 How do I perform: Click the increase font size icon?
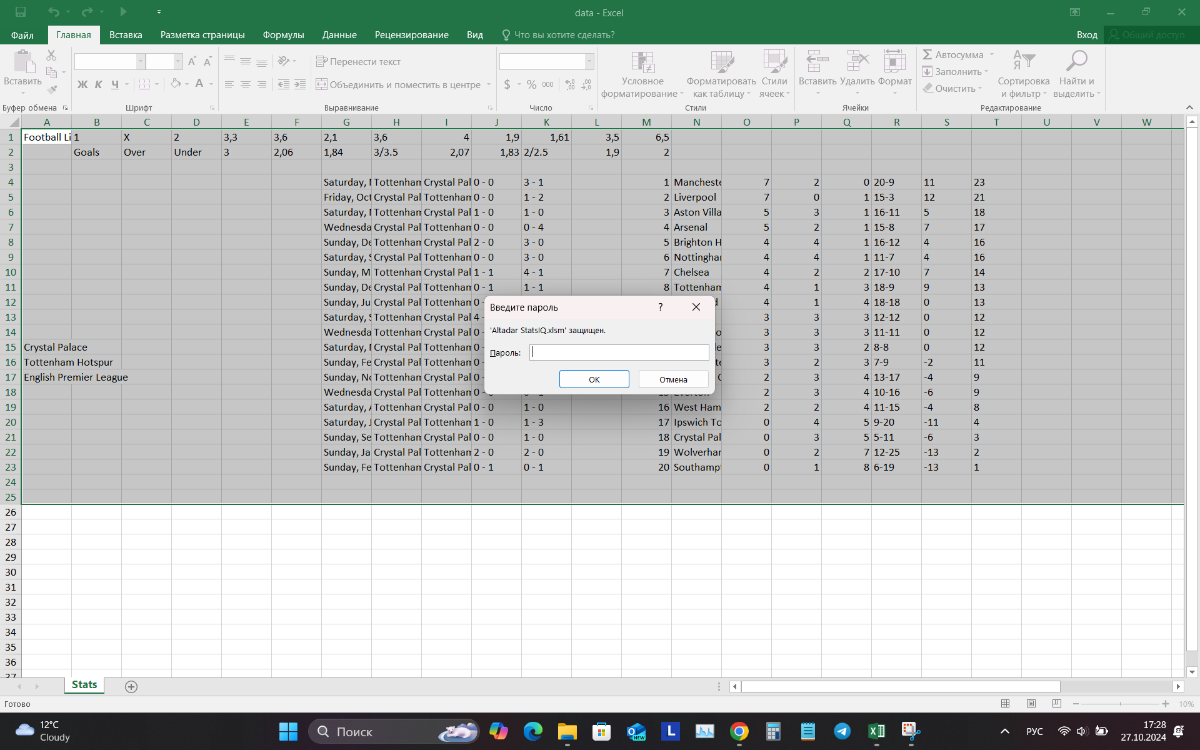(192, 61)
